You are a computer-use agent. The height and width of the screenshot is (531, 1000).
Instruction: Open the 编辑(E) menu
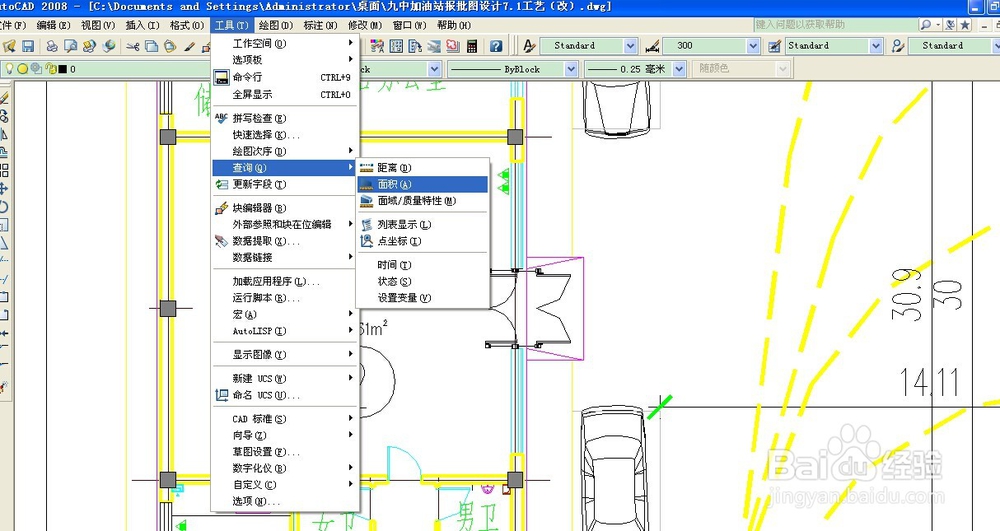point(53,25)
